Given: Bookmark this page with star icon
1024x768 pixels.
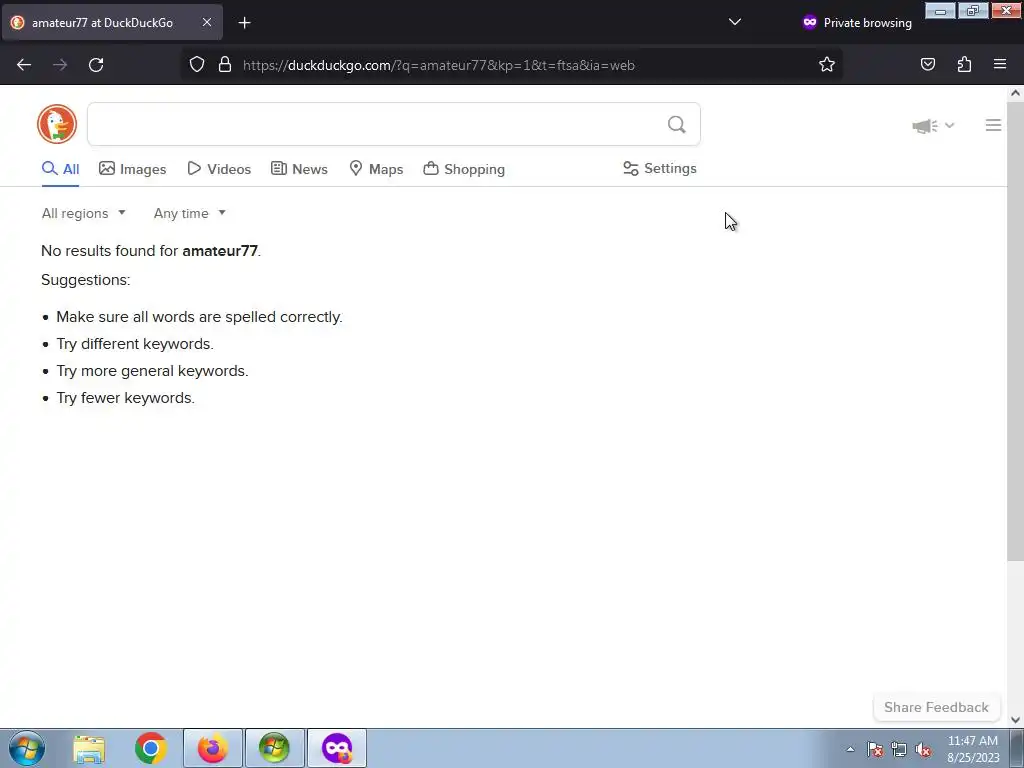Looking at the screenshot, I should pyautogui.click(x=827, y=65).
